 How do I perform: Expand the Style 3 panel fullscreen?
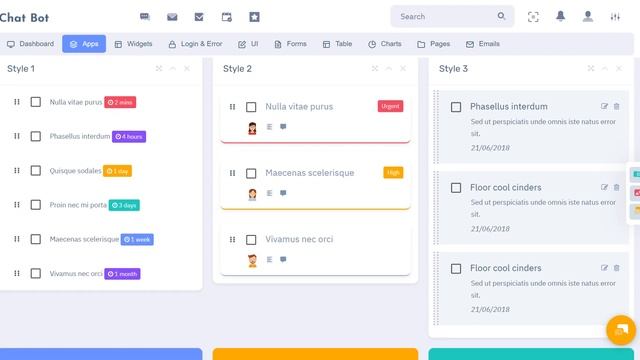pyautogui.click(x=591, y=68)
